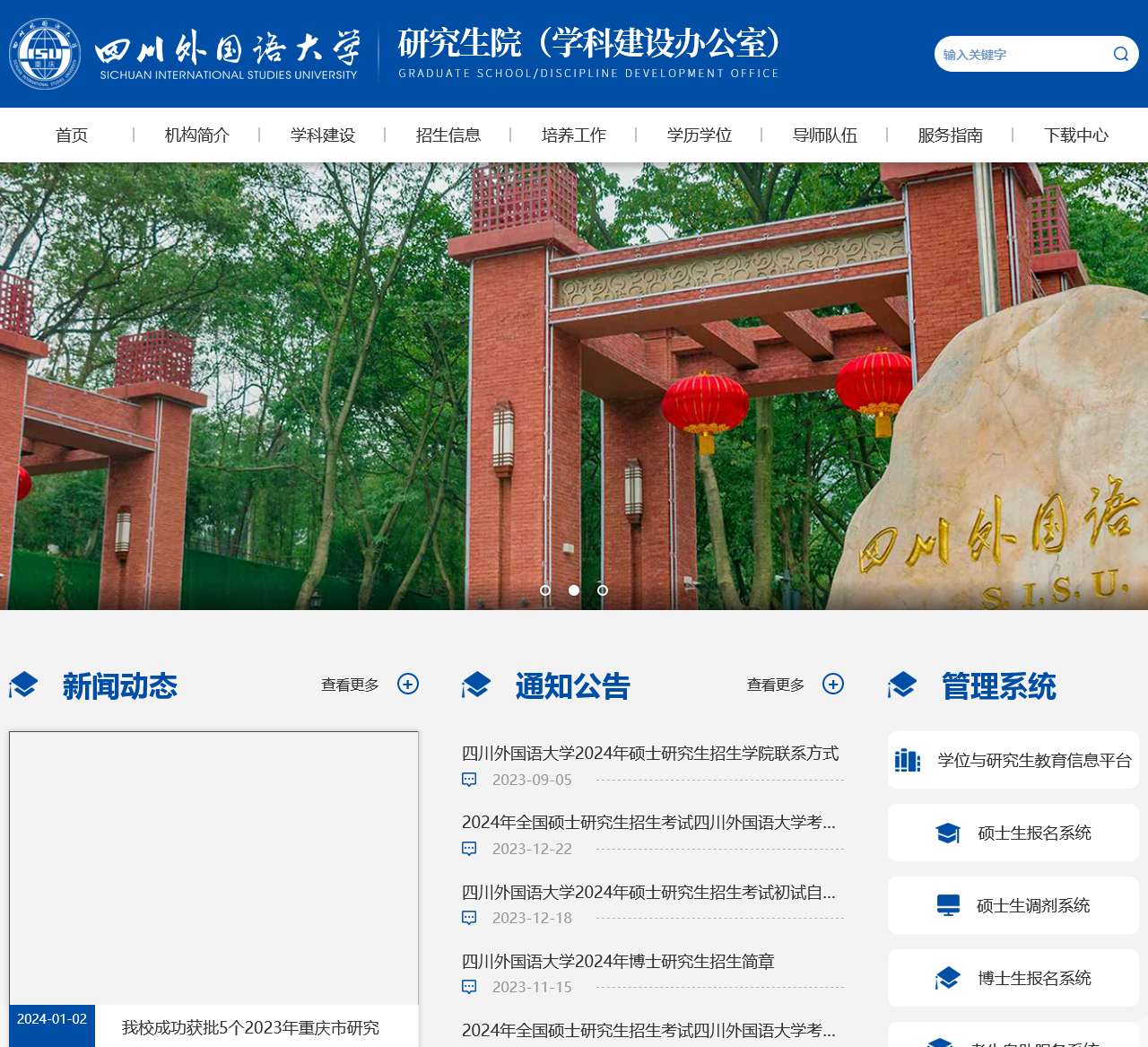The height and width of the screenshot is (1047, 1148).
Task: Click the date text 2023-12-18
Action: click(x=532, y=918)
